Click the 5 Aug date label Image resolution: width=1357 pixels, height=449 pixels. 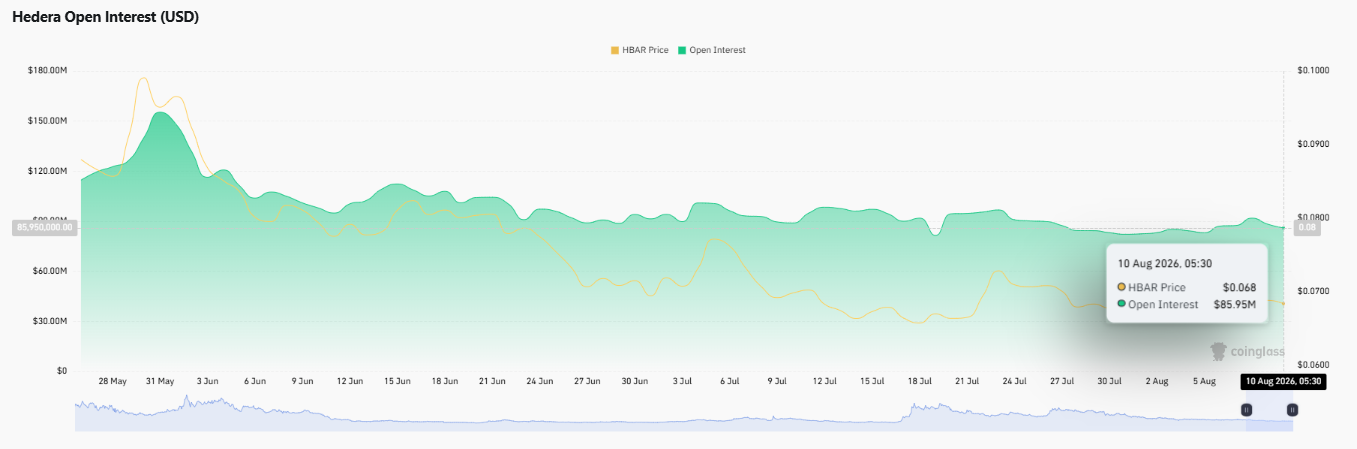(x=1205, y=381)
